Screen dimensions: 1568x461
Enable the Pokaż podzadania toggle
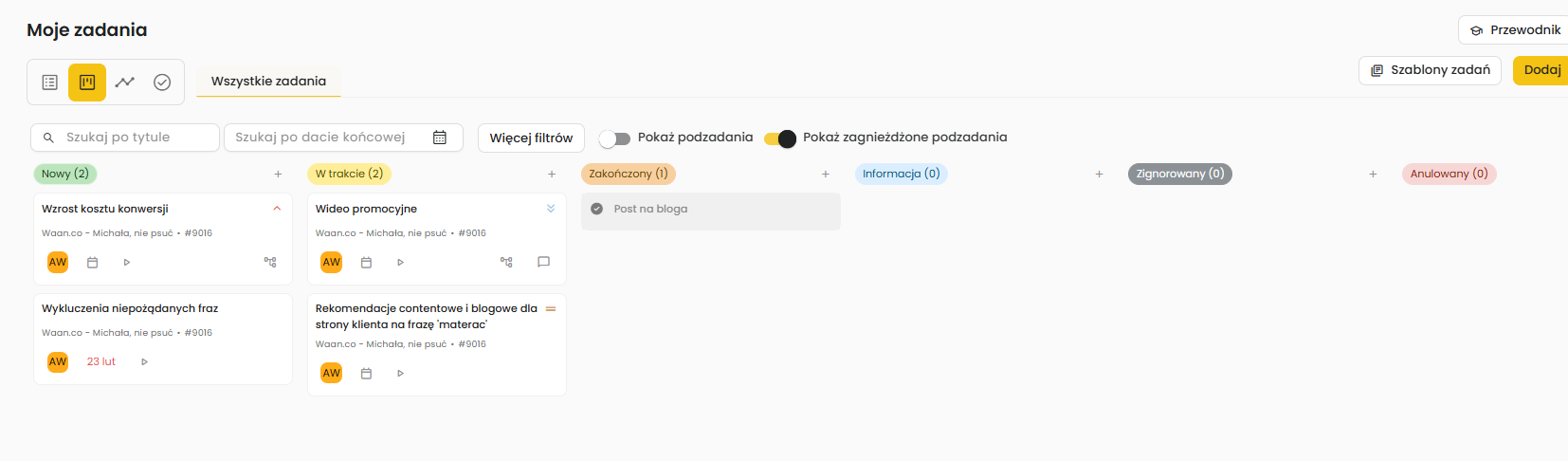(x=614, y=138)
